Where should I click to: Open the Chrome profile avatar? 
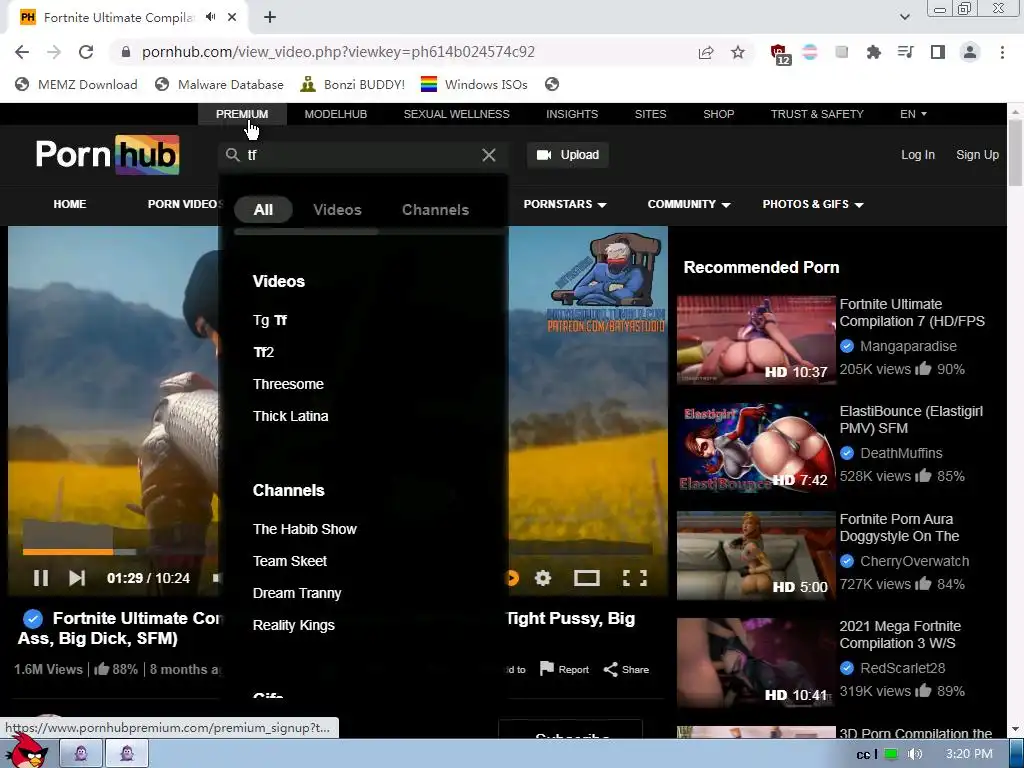970,52
